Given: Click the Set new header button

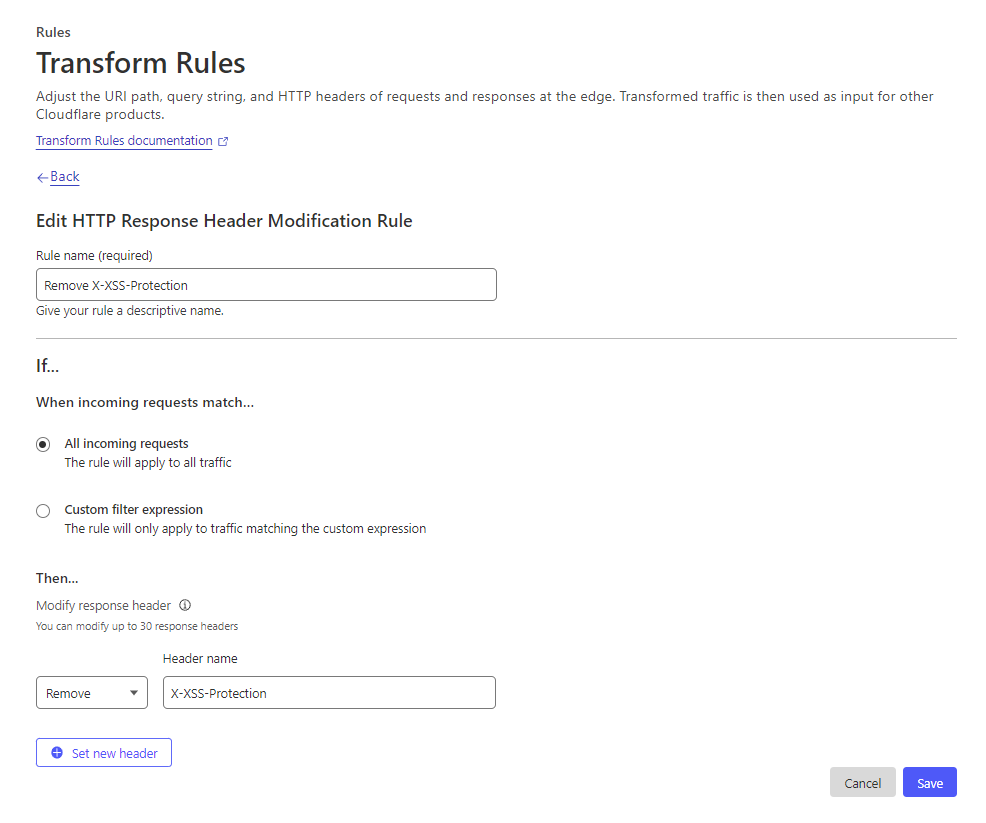Looking at the screenshot, I should [x=104, y=753].
